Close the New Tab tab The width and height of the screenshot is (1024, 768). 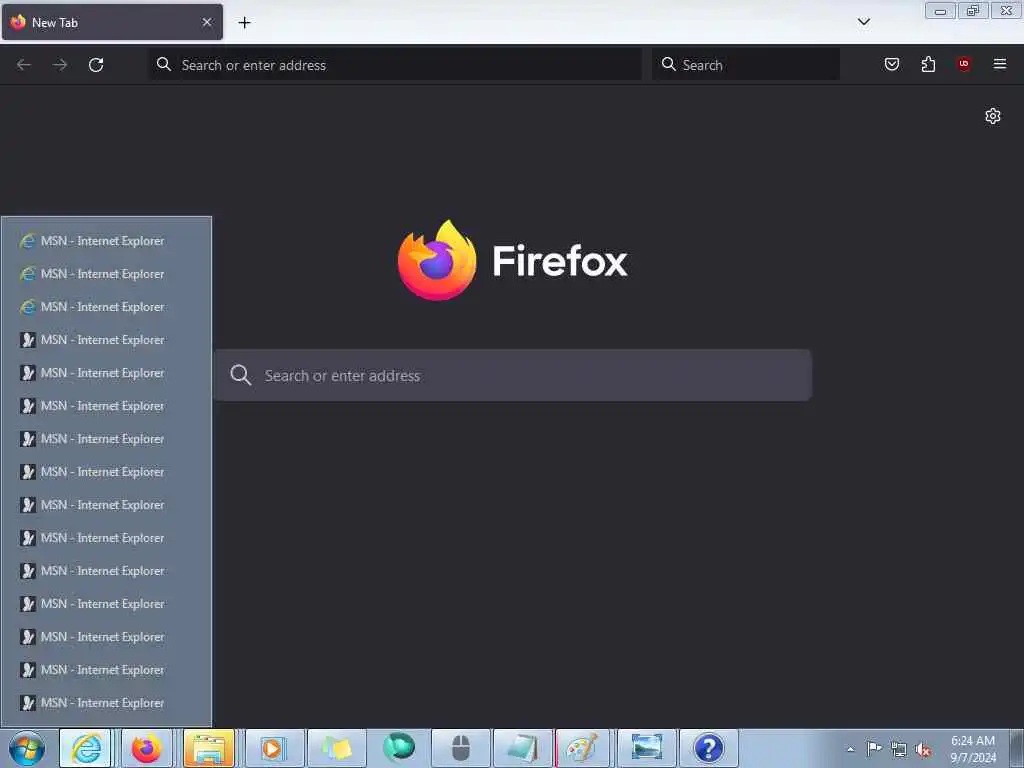point(207,22)
